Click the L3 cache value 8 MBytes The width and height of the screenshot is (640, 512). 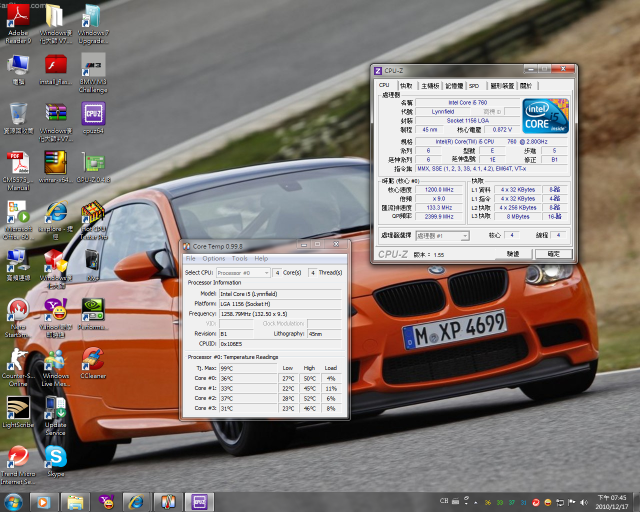[518, 216]
